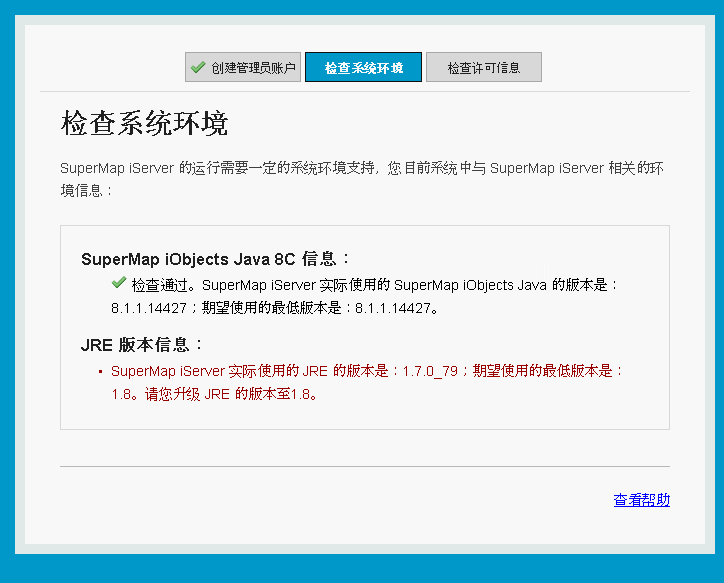The width and height of the screenshot is (724, 583).
Task: Select the 检查系统环境 step tab
Action: 363,67
